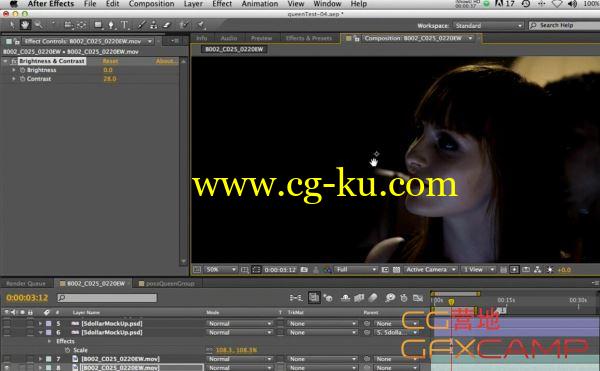Expand the Effects group under layer 6
Image resolution: width=600 pixels, height=371 pixels.
[49, 341]
